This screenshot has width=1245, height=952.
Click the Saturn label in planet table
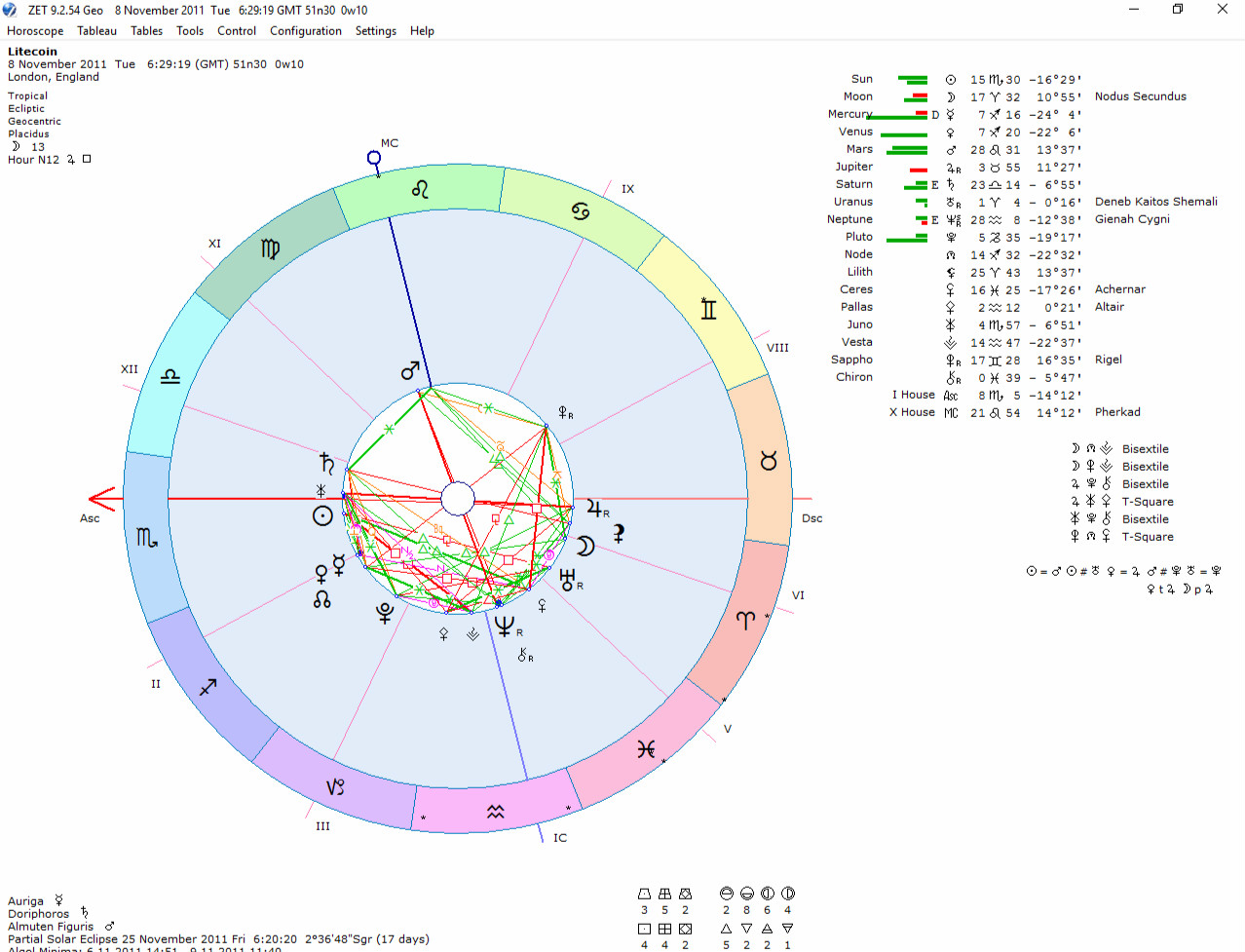point(854,184)
